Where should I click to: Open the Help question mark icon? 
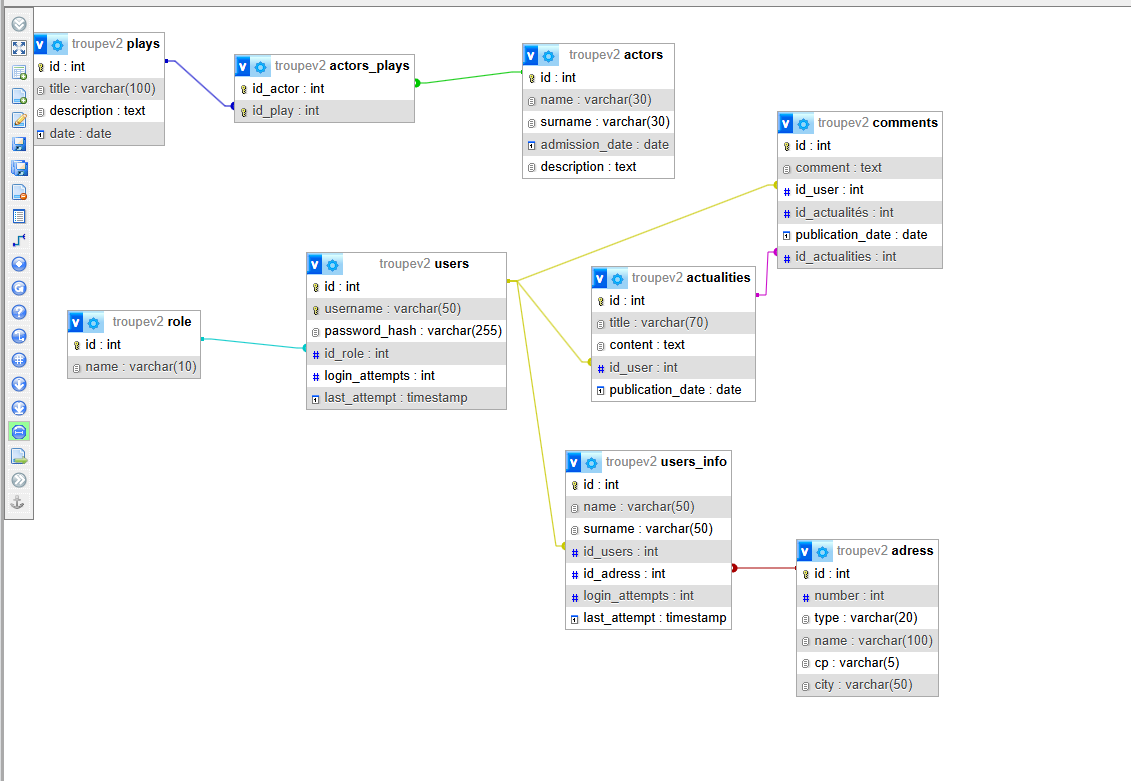click(x=19, y=312)
